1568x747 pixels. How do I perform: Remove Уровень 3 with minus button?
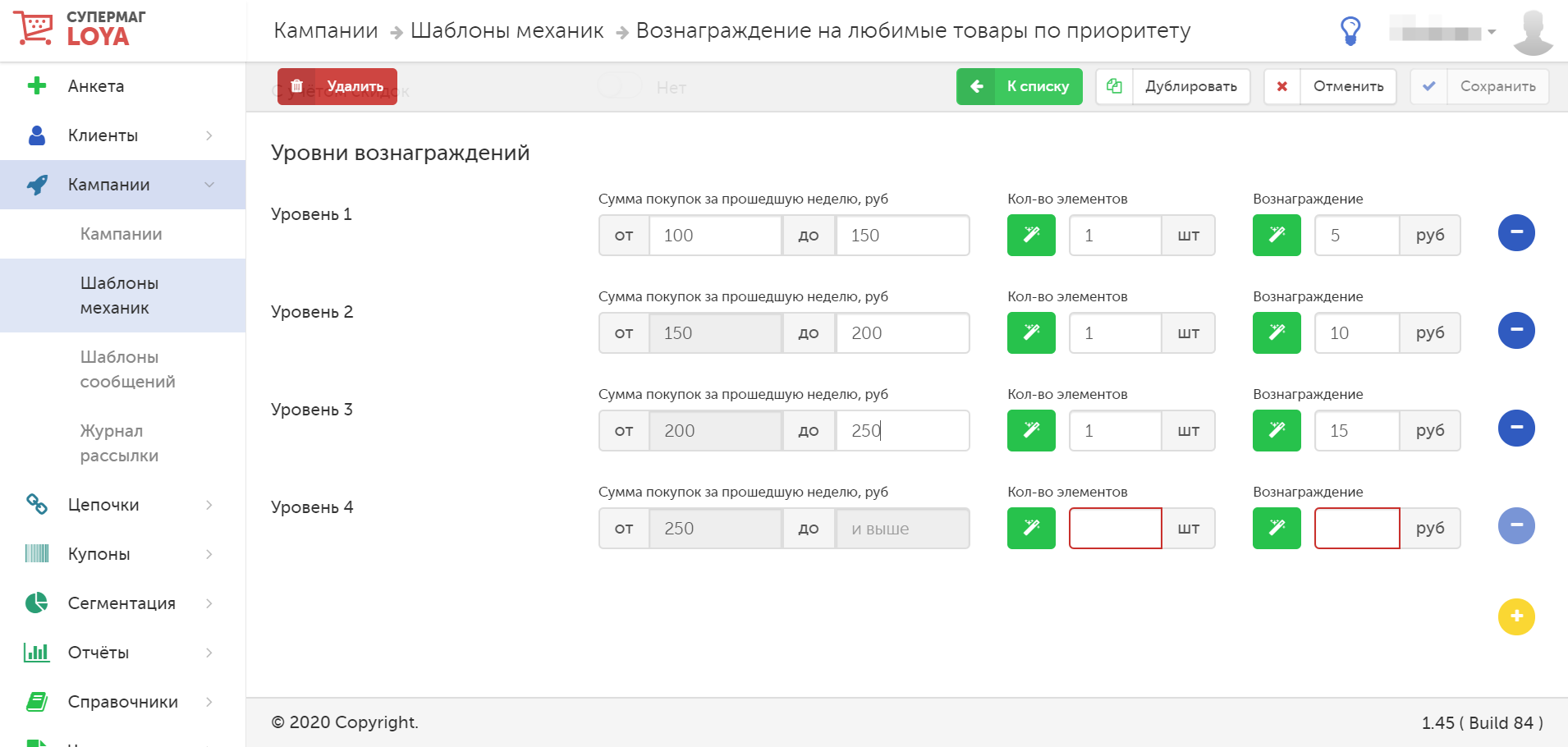click(1516, 428)
